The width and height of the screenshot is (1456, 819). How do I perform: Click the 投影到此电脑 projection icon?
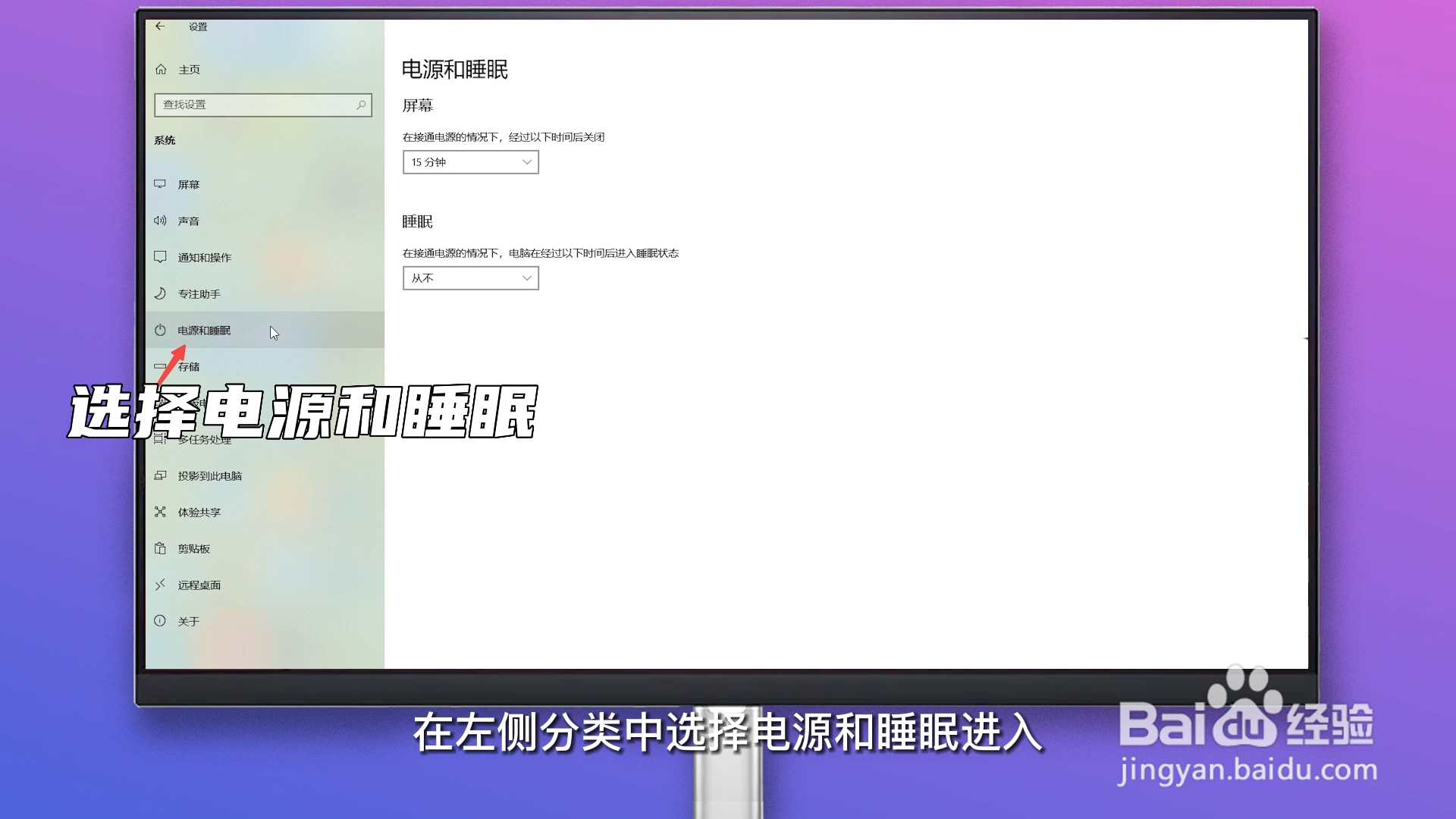coord(160,475)
